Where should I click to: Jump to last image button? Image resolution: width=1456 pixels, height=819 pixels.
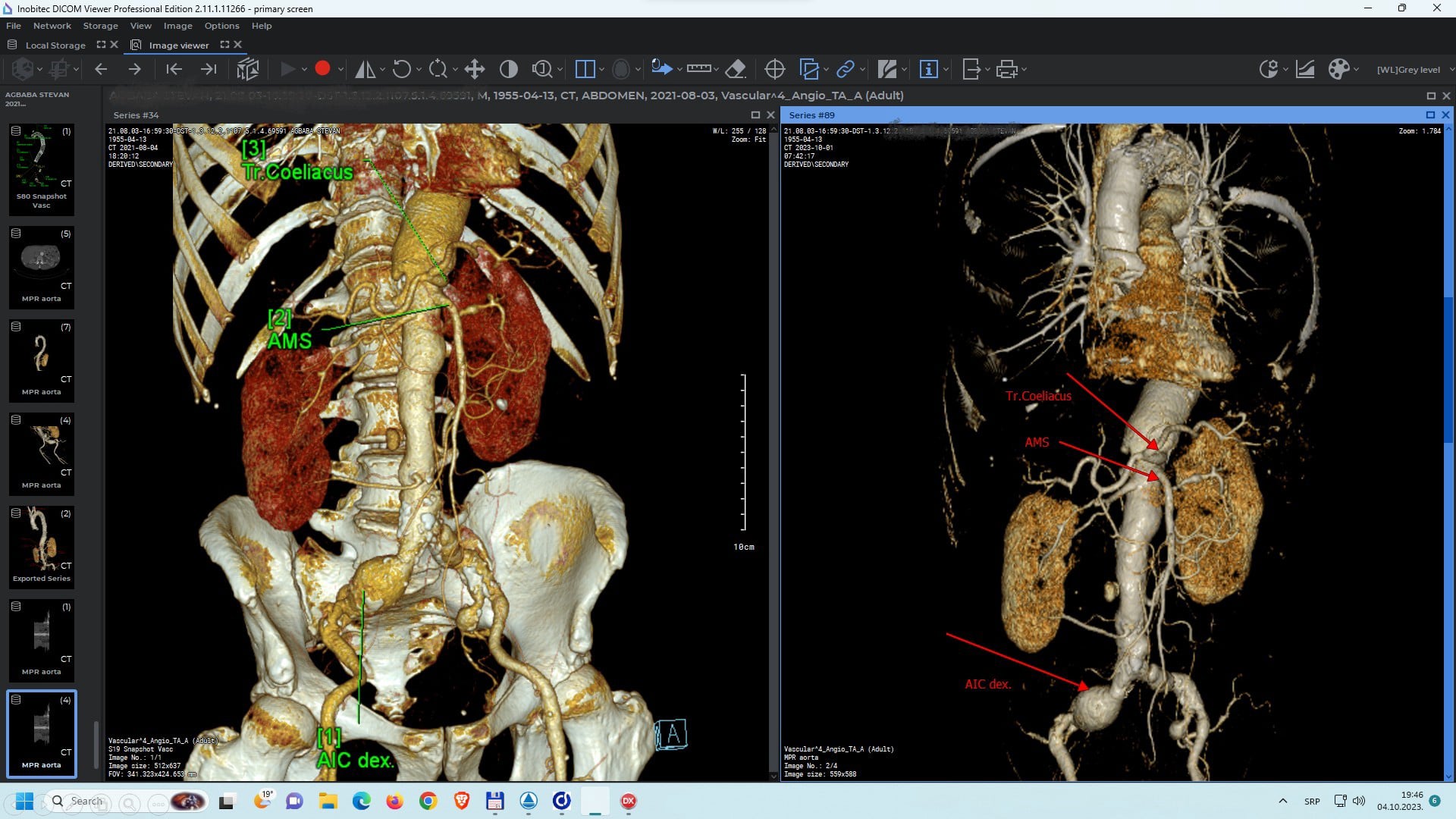click(209, 69)
